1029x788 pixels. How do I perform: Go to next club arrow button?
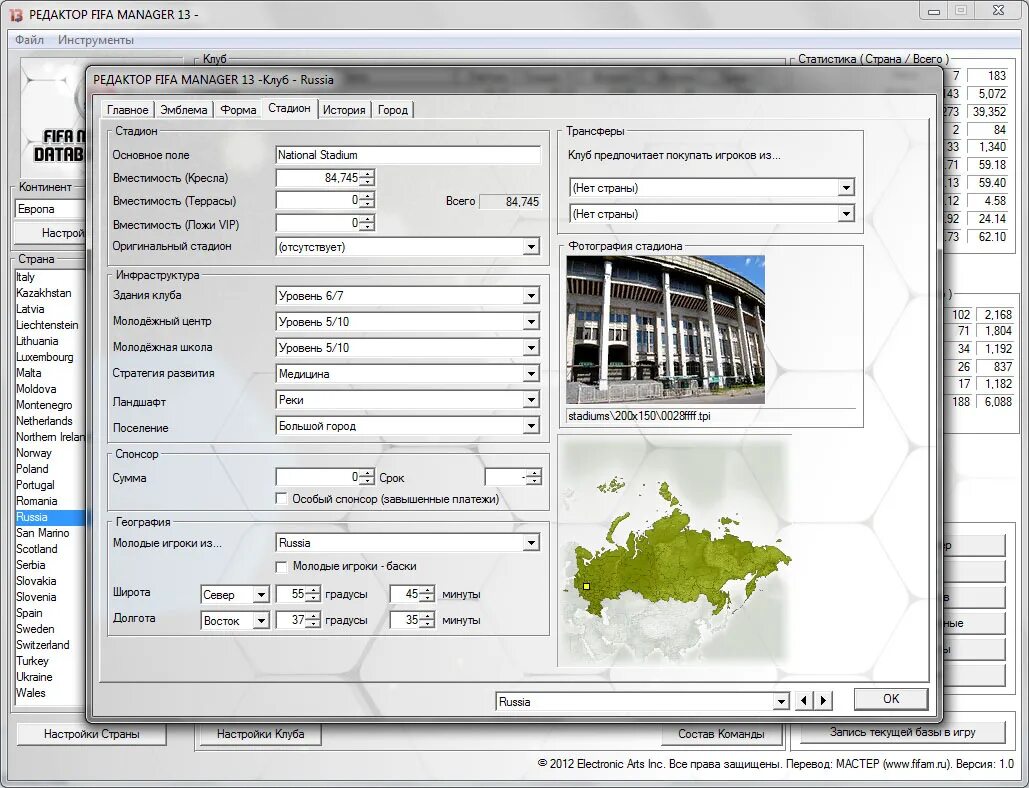point(823,701)
